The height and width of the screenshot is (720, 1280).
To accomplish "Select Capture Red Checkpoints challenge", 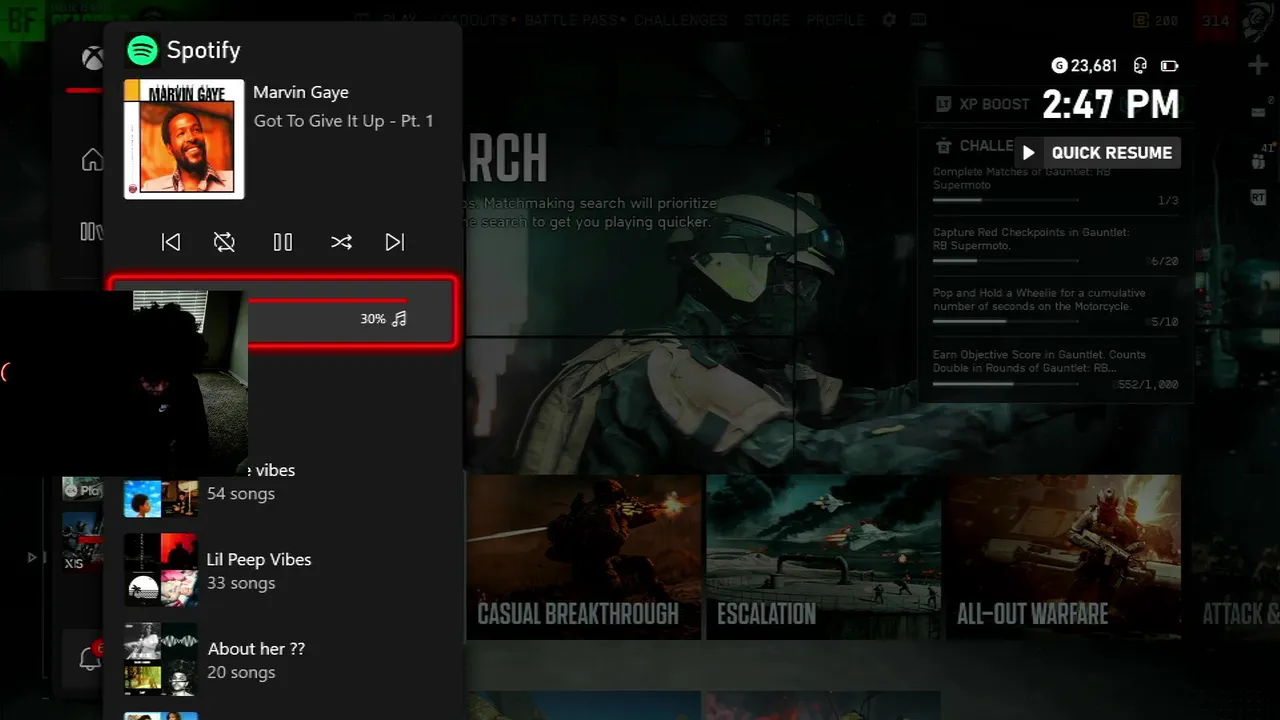I will [x=1055, y=246].
